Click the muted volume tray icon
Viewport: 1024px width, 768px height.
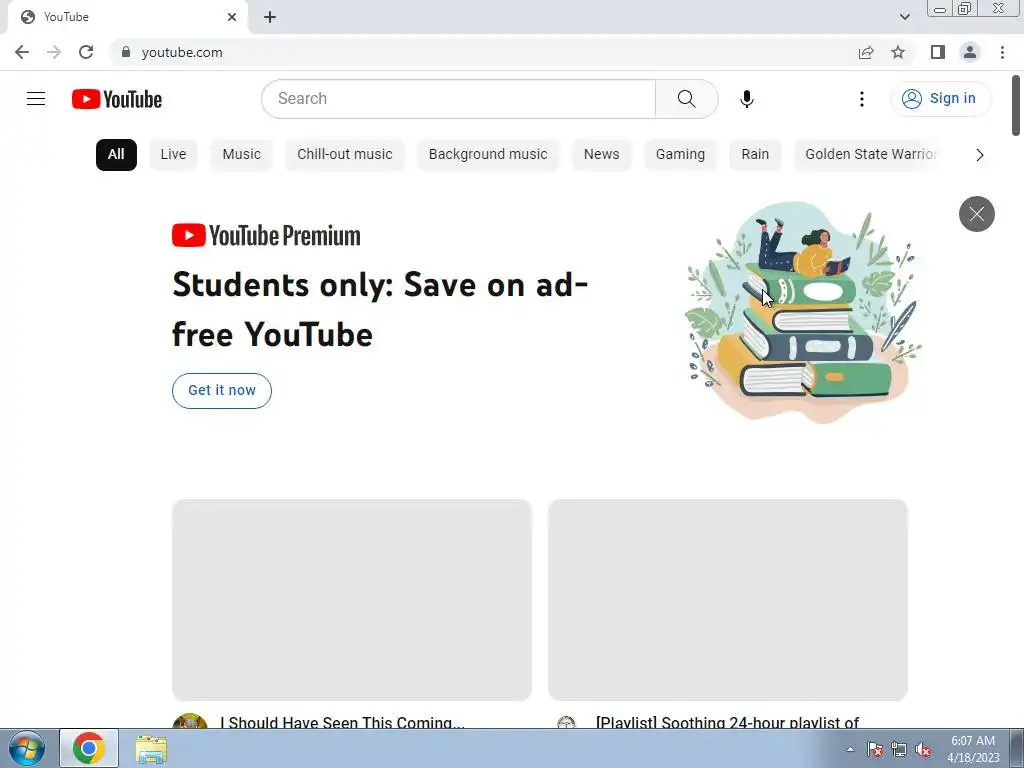pyautogui.click(x=923, y=749)
